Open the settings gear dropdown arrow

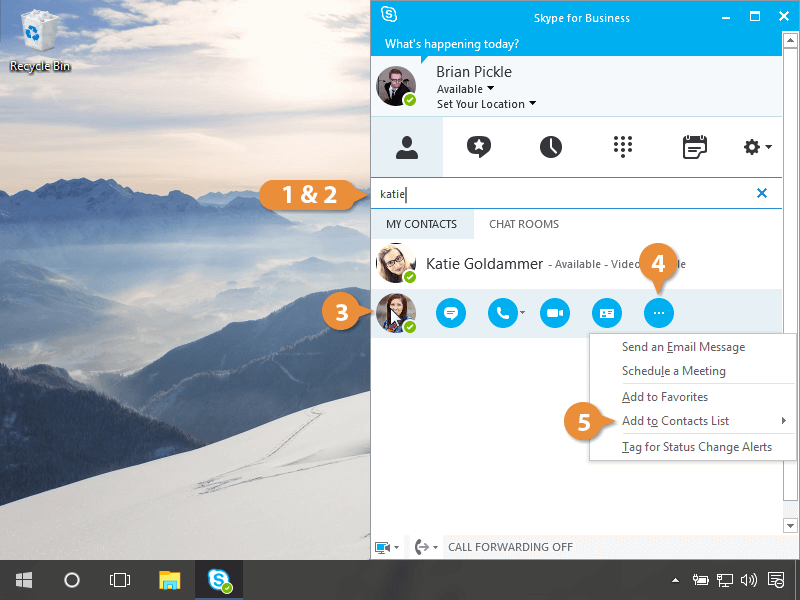[768, 148]
